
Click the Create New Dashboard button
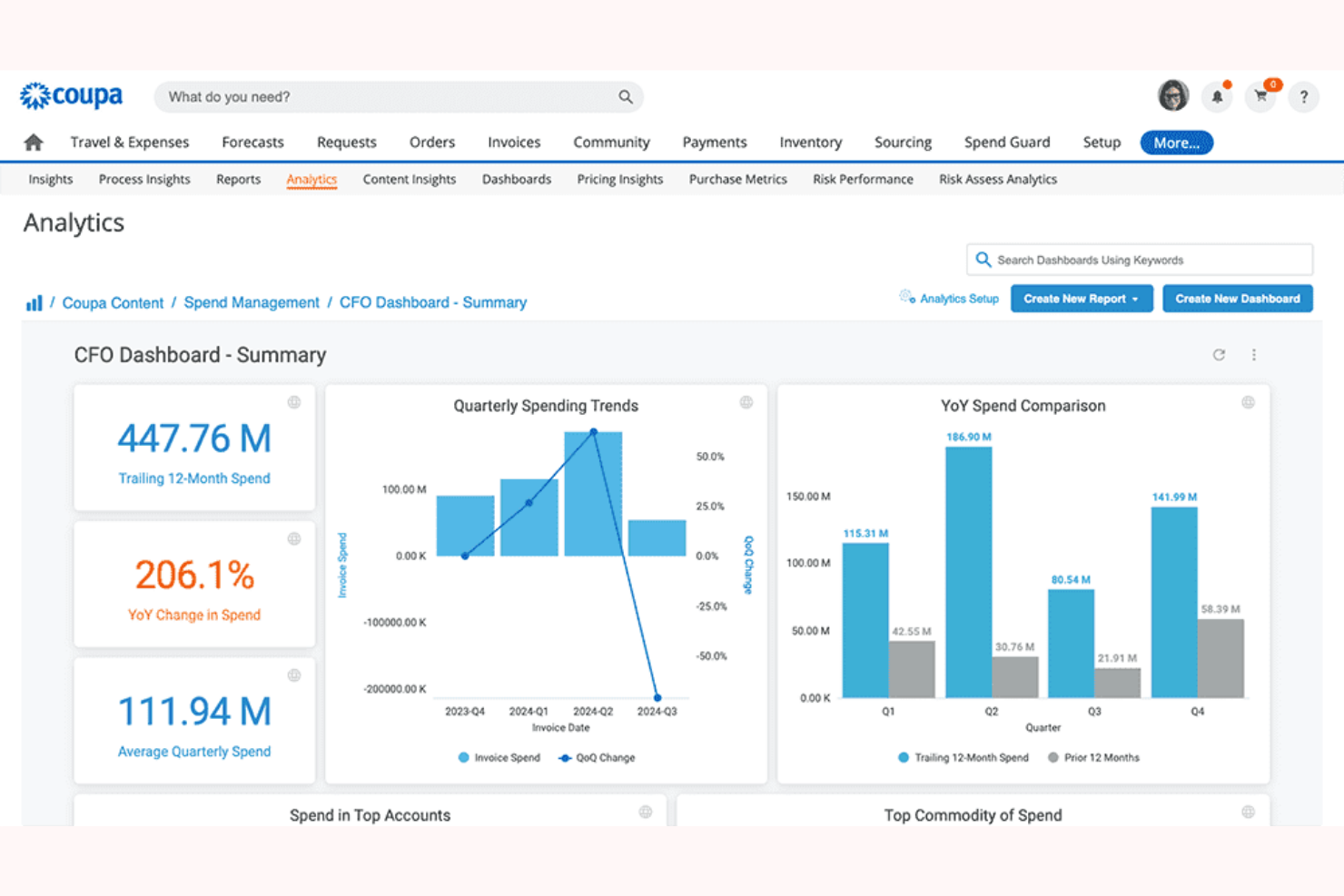pyautogui.click(x=1237, y=298)
